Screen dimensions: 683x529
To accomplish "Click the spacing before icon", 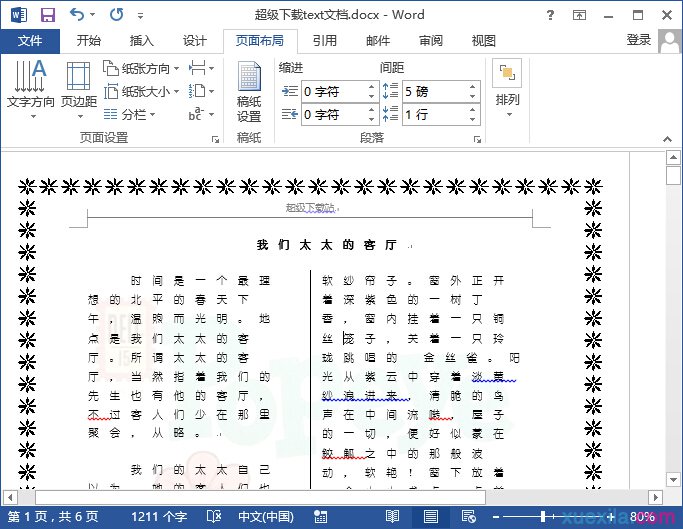I will 390,91.
